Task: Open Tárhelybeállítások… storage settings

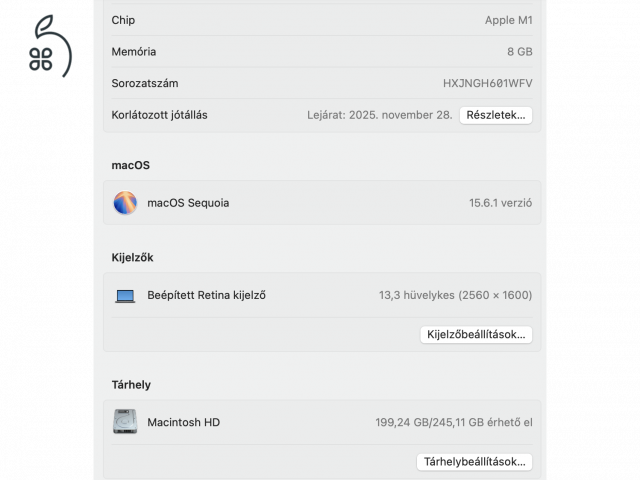Action: (x=474, y=462)
